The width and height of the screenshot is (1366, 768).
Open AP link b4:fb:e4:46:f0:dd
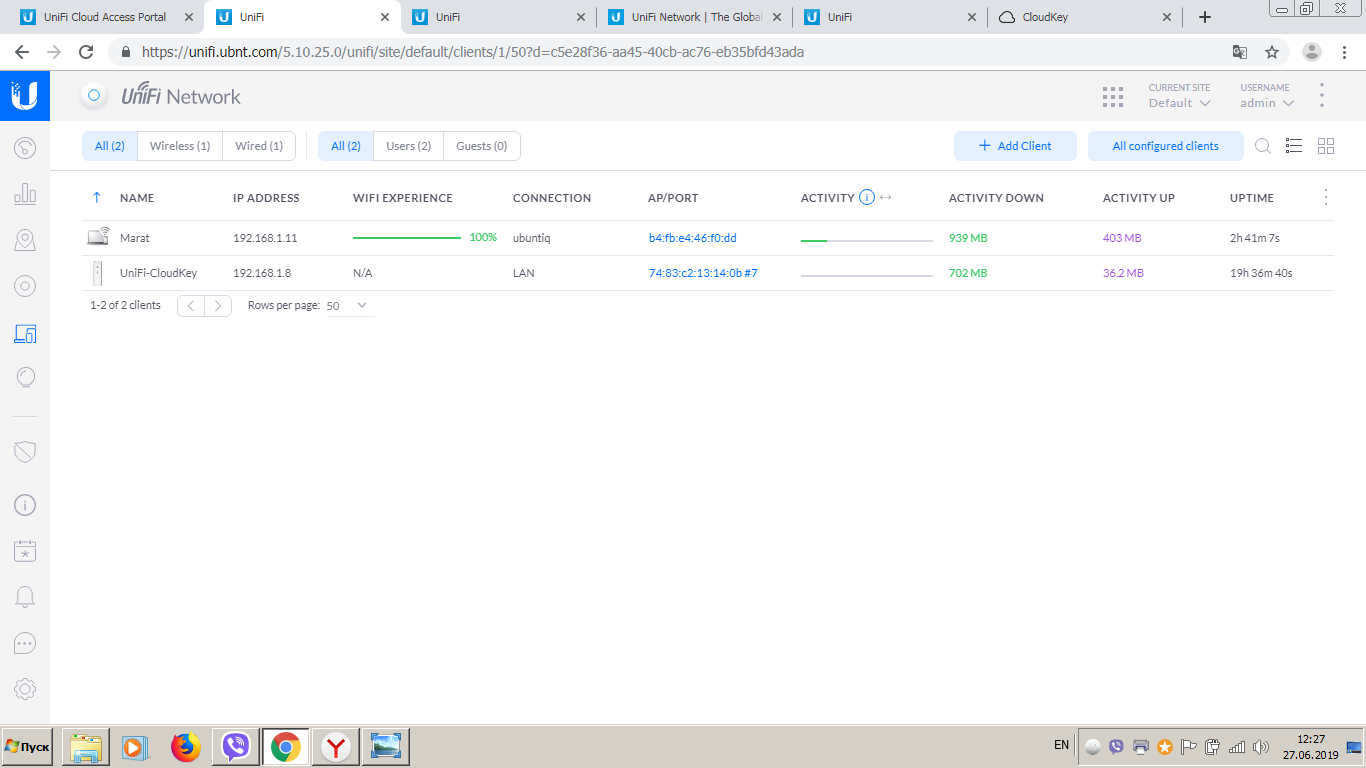click(693, 238)
